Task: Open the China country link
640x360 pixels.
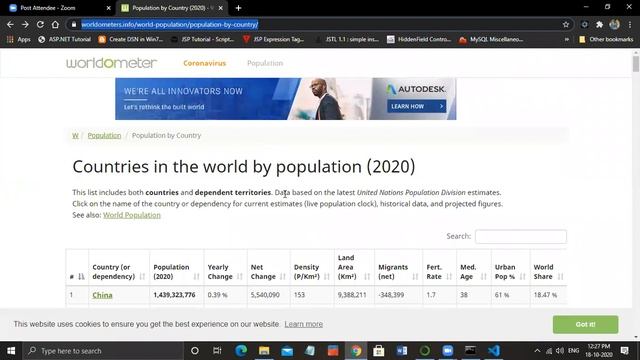Action: point(102,295)
